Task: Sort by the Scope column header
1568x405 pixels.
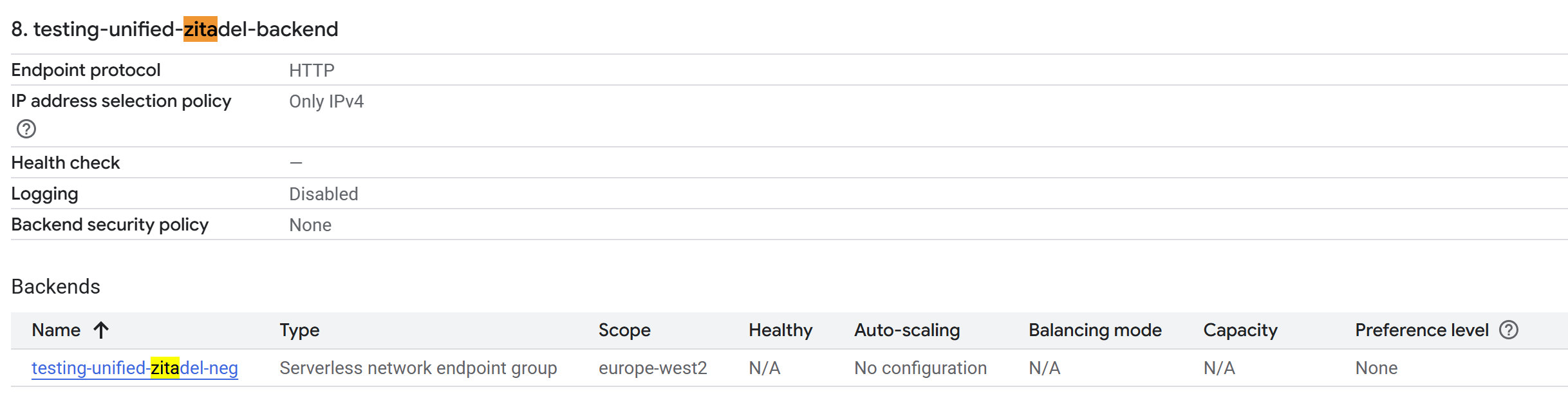Action: coord(624,330)
